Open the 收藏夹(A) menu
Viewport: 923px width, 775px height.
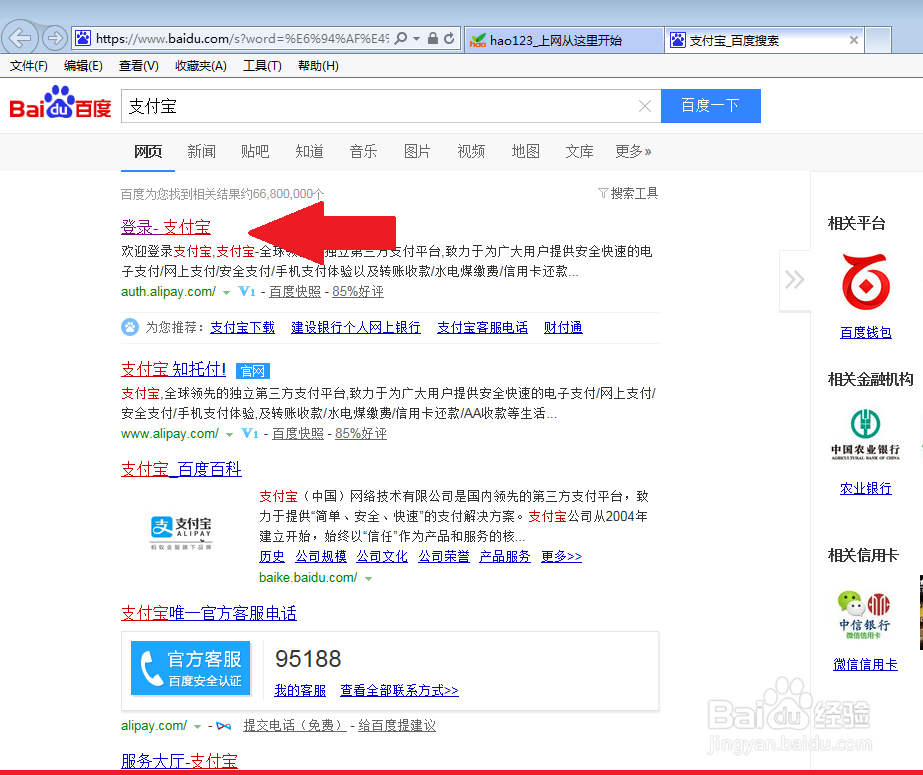click(201, 66)
